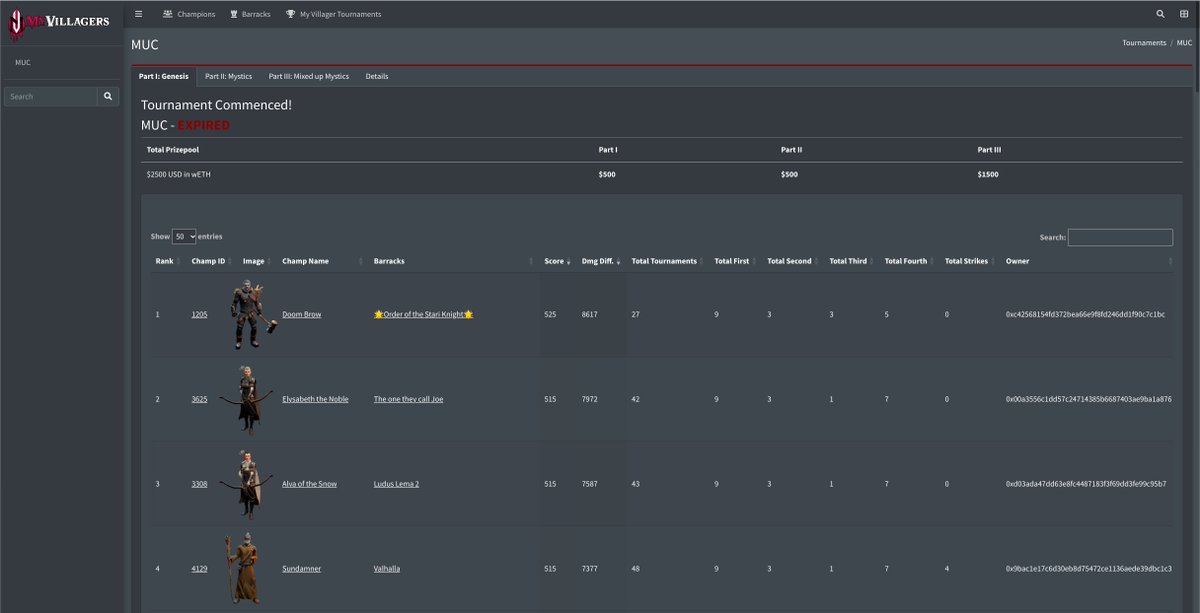Viewport: 1200px width, 613px height.
Task: Open the Details tab
Action: tap(377, 76)
